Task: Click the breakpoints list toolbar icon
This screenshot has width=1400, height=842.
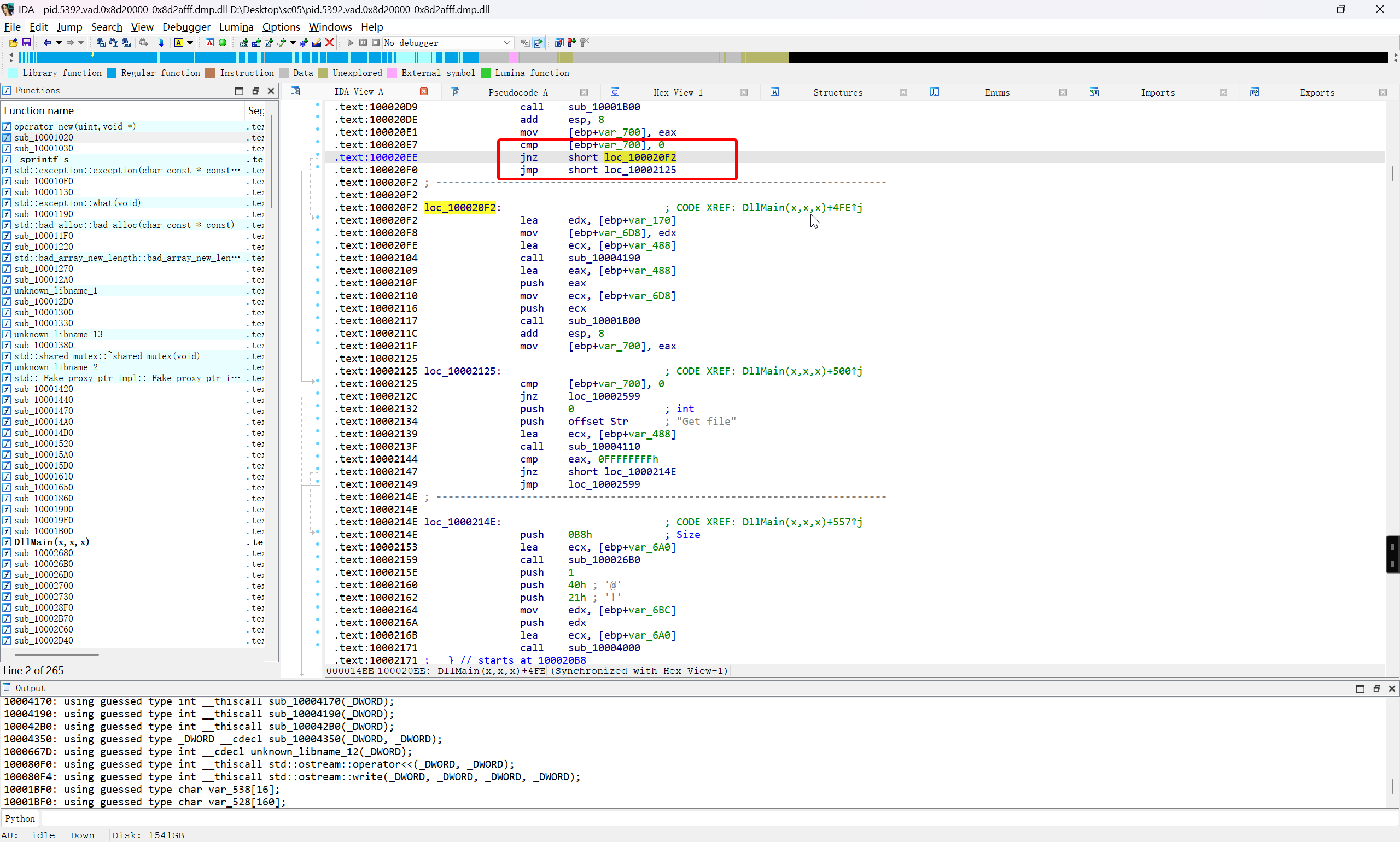Action: tap(559, 43)
